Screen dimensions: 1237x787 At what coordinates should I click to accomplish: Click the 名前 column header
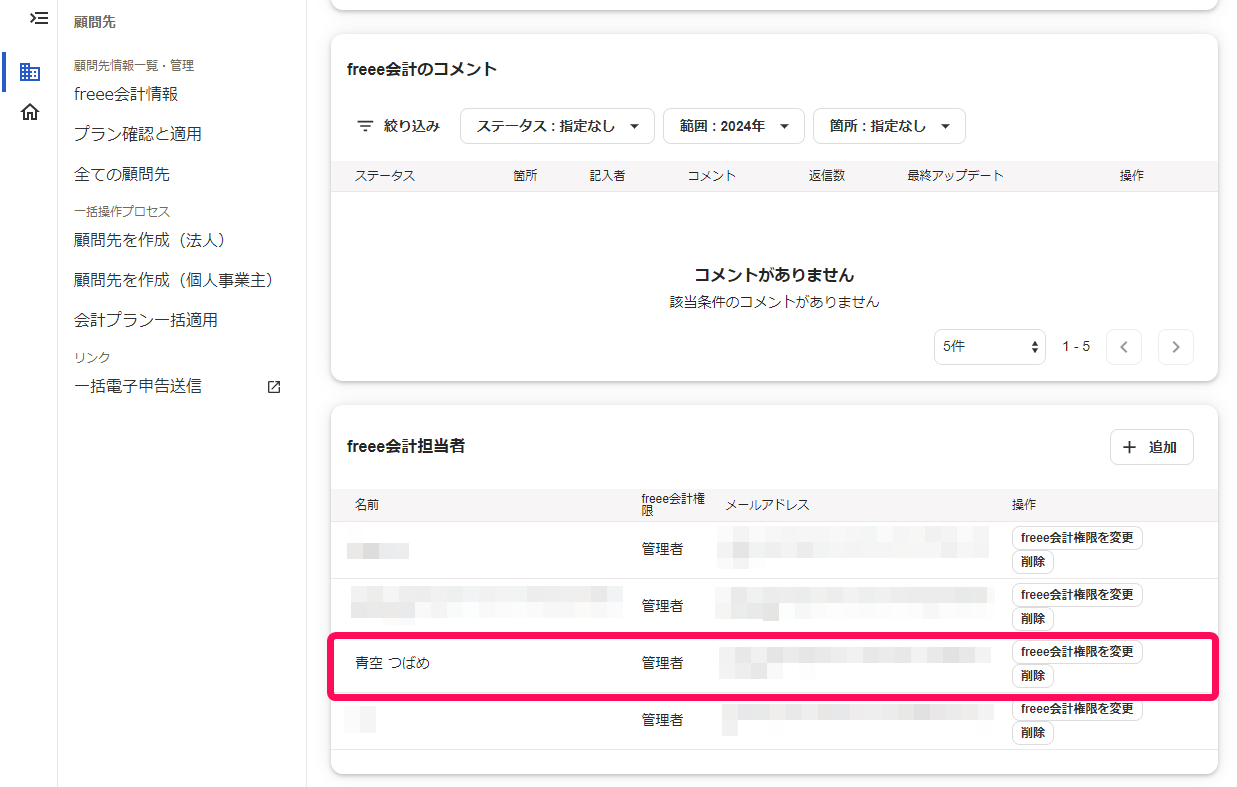pos(367,505)
